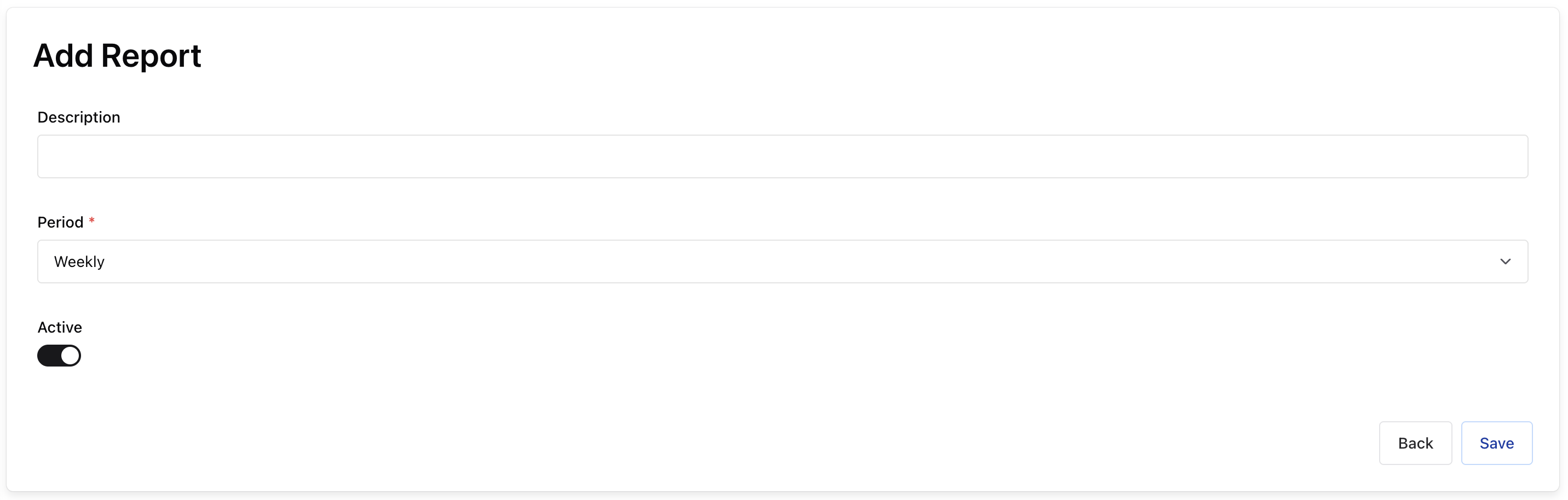
Task: Click the Add Report heading
Action: tap(117, 56)
